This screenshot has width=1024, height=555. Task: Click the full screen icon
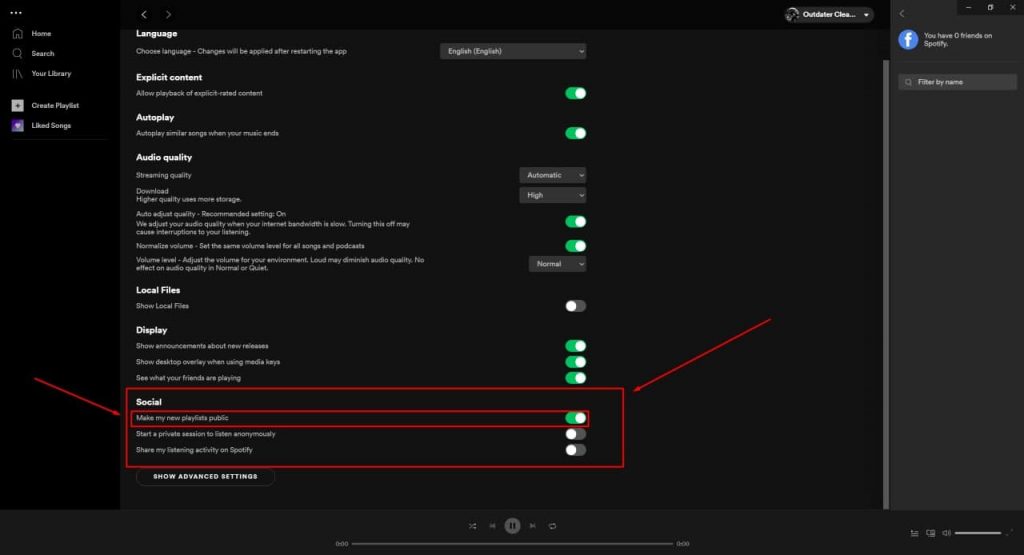point(1010,533)
